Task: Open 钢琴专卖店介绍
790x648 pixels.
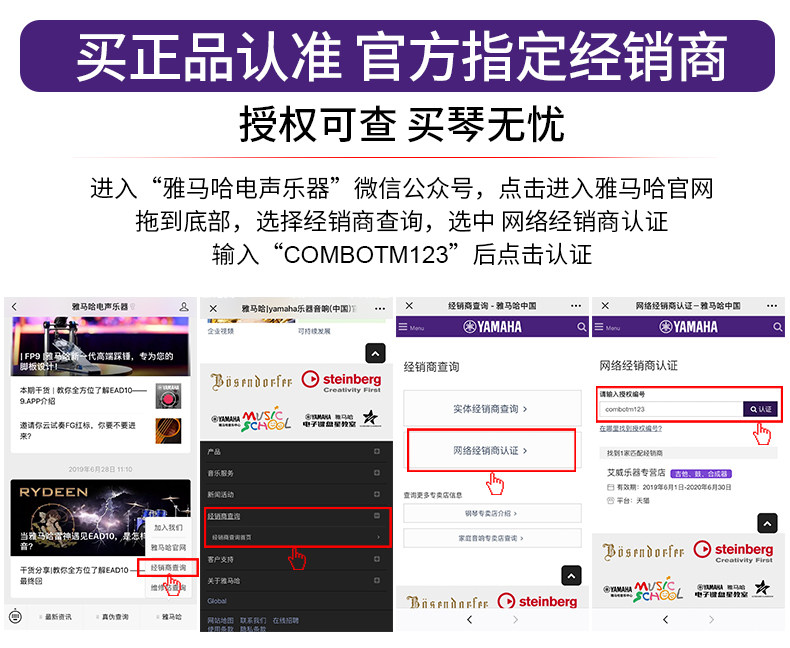Action: click(x=492, y=513)
